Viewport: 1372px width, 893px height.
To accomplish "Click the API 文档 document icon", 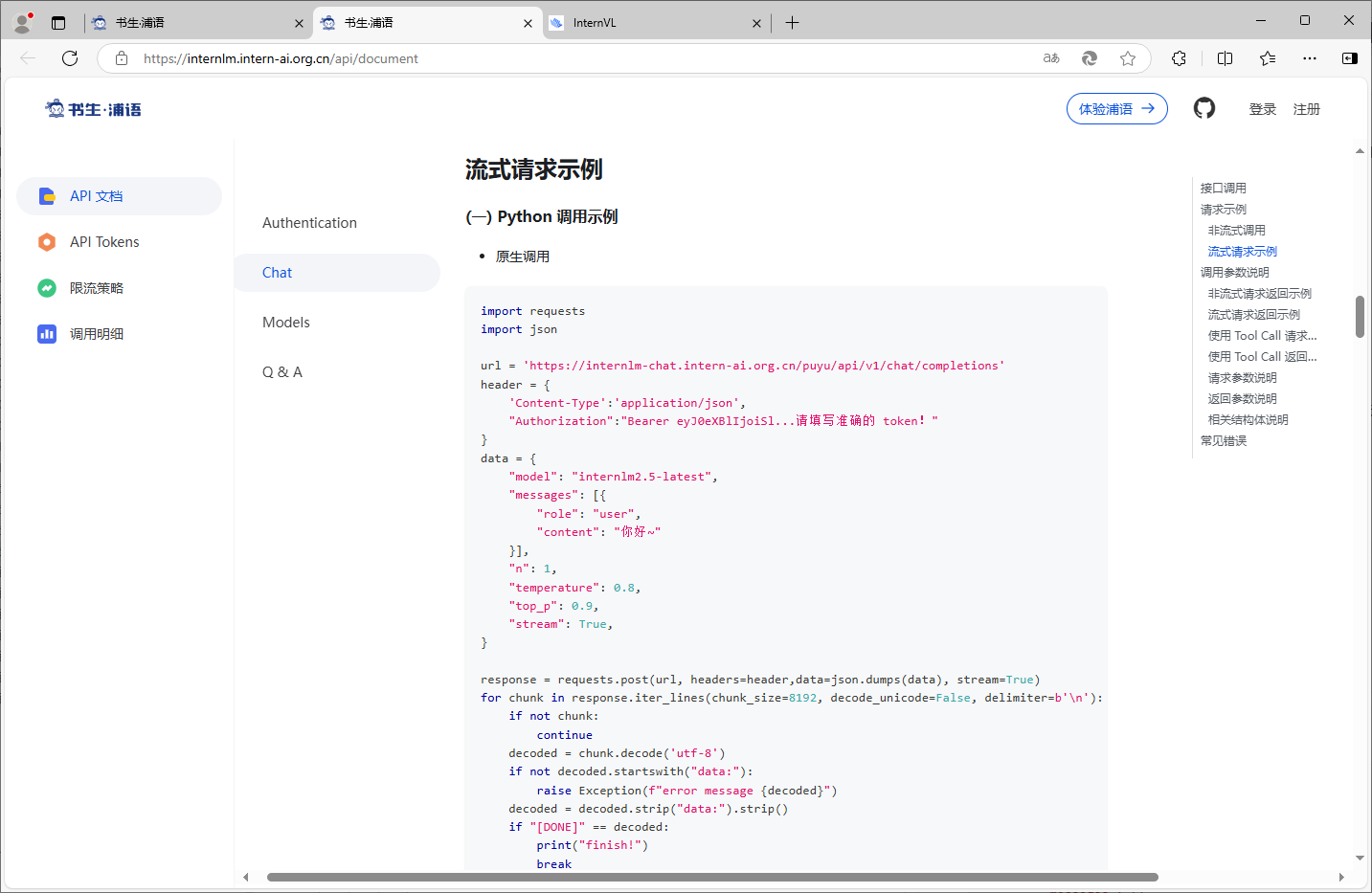I will click(47, 196).
